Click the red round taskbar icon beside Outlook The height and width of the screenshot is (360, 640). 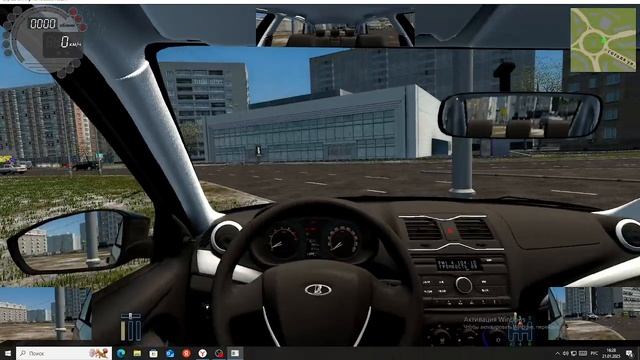coord(186,353)
